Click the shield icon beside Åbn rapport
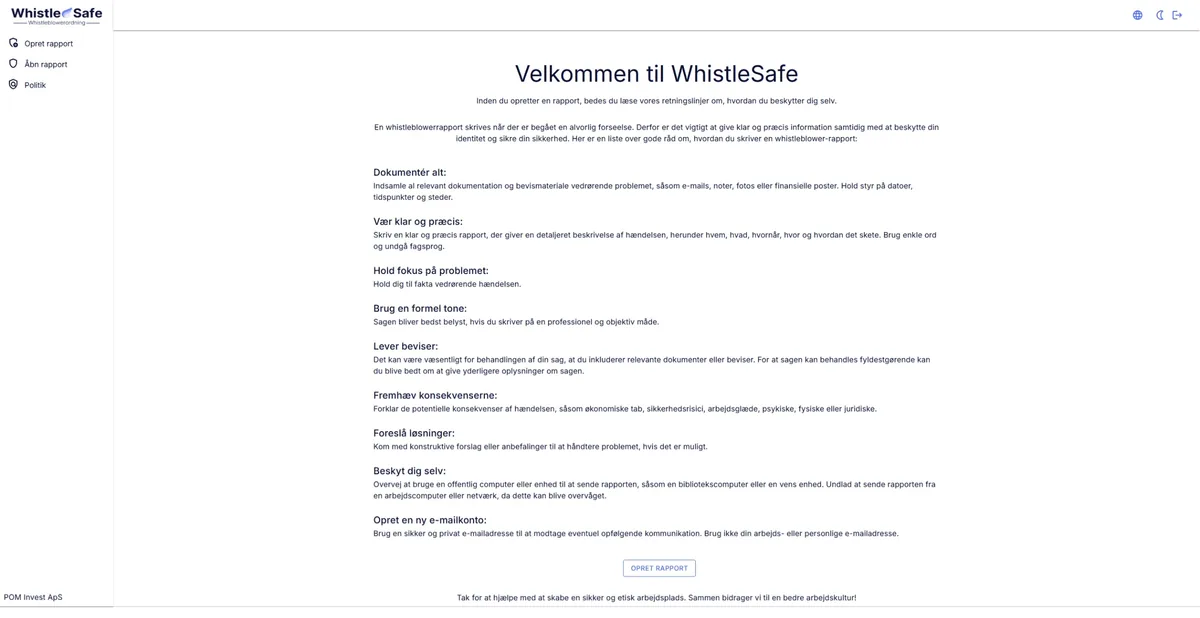This screenshot has width=1200, height=618. (x=14, y=64)
